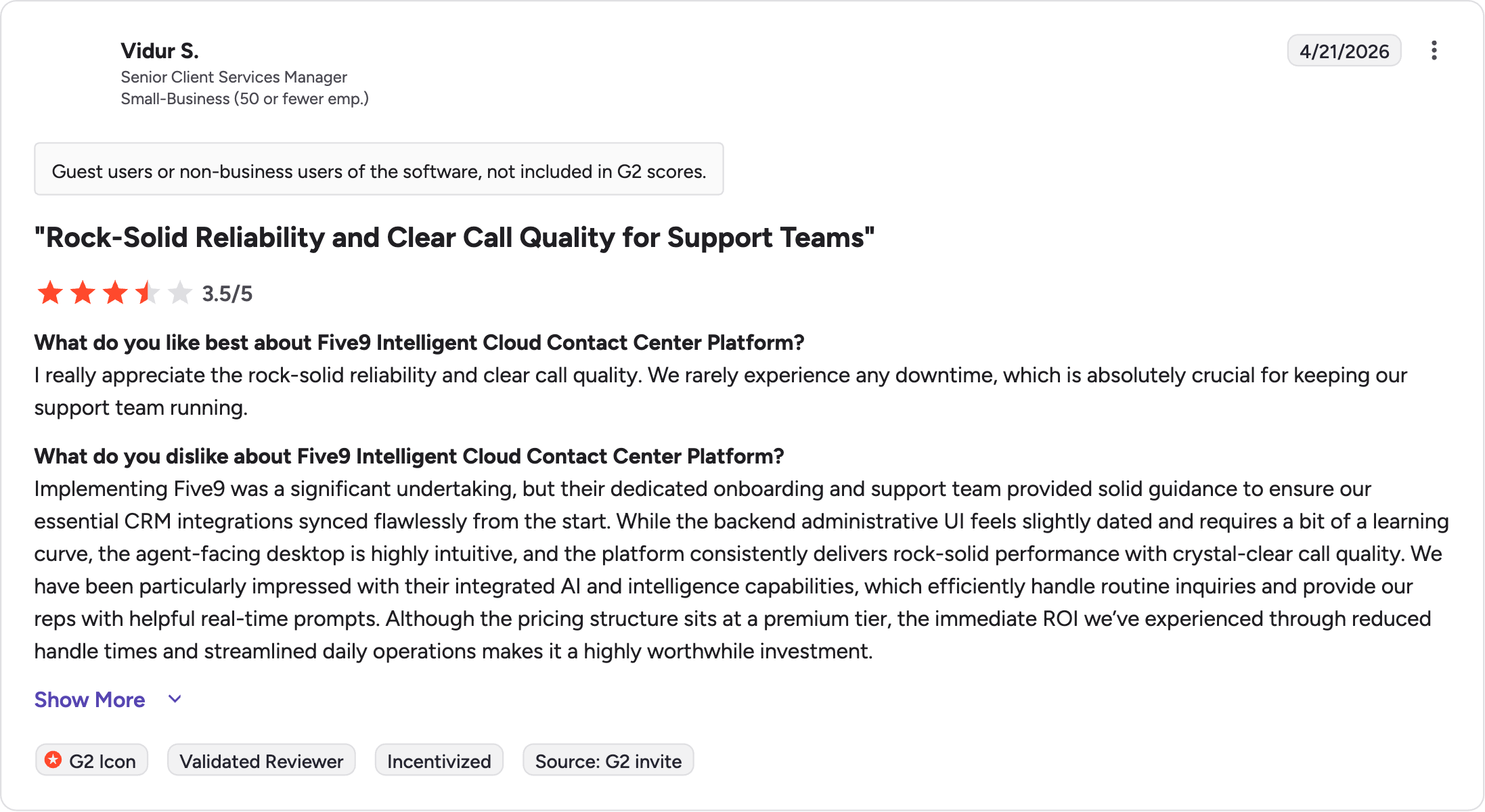Click the Senior Client Services Manager title
Viewport: 1485px width, 812px height.
pyautogui.click(x=234, y=77)
